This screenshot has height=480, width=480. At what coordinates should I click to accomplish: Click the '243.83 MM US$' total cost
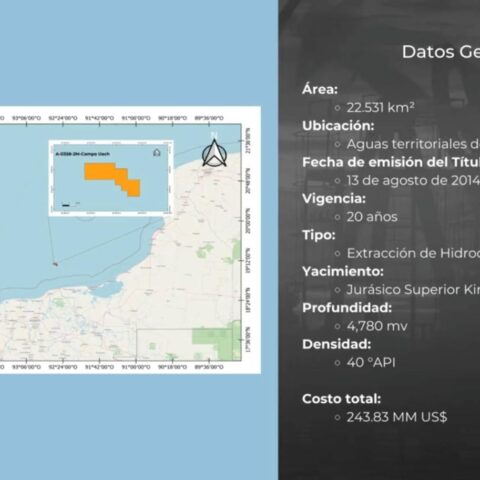pos(397,417)
